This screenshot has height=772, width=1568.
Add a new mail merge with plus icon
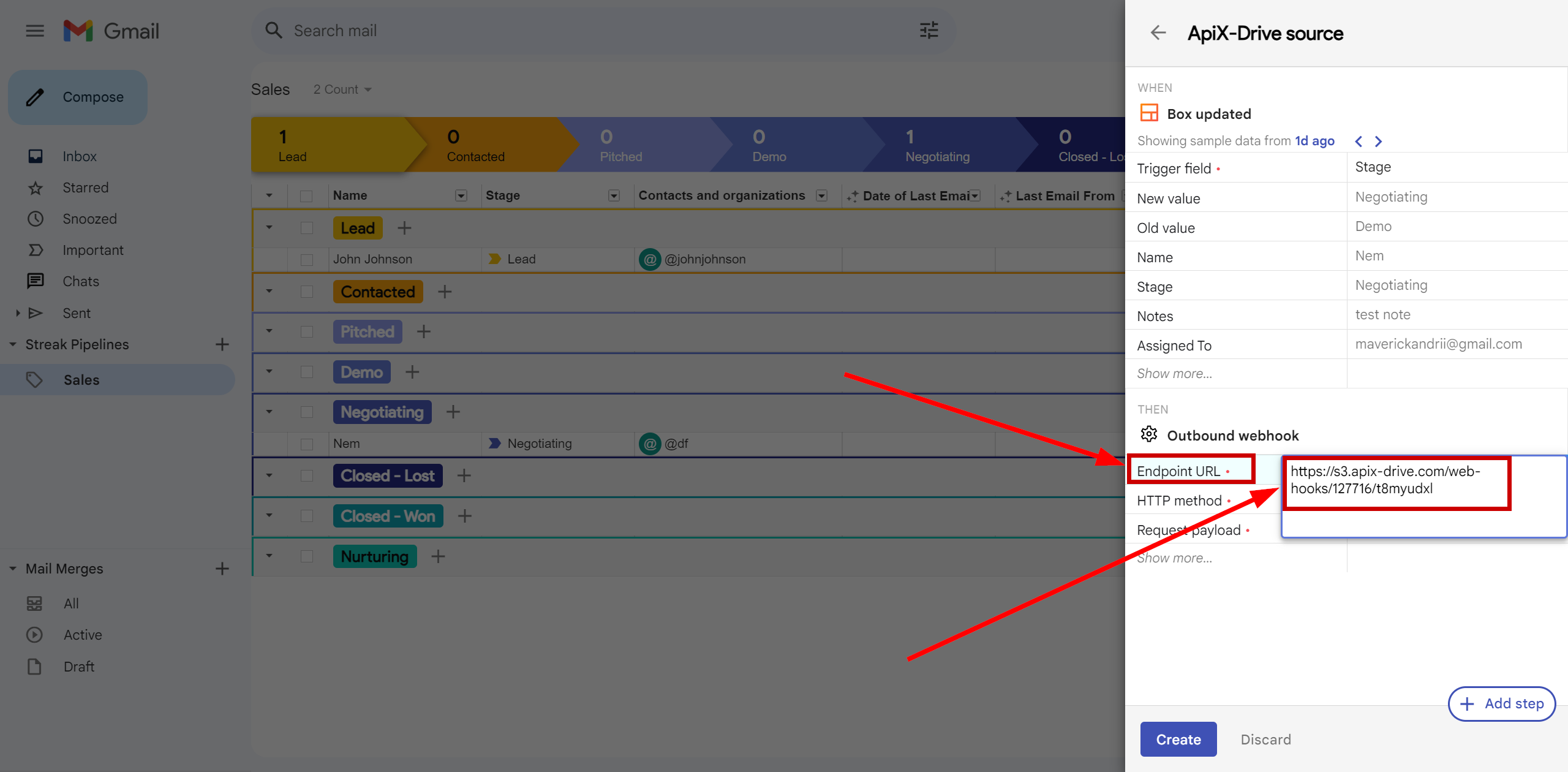pyautogui.click(x=222, y=569)
